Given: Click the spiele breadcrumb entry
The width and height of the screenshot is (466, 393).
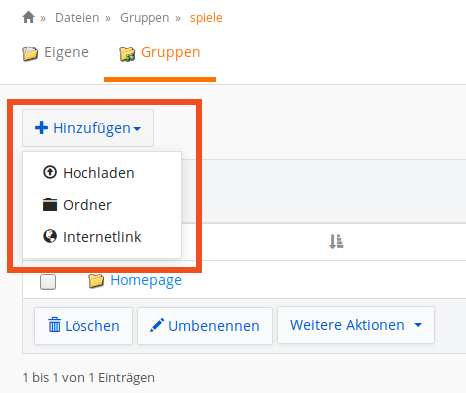Looking at the screenshot, I should 206,18.
